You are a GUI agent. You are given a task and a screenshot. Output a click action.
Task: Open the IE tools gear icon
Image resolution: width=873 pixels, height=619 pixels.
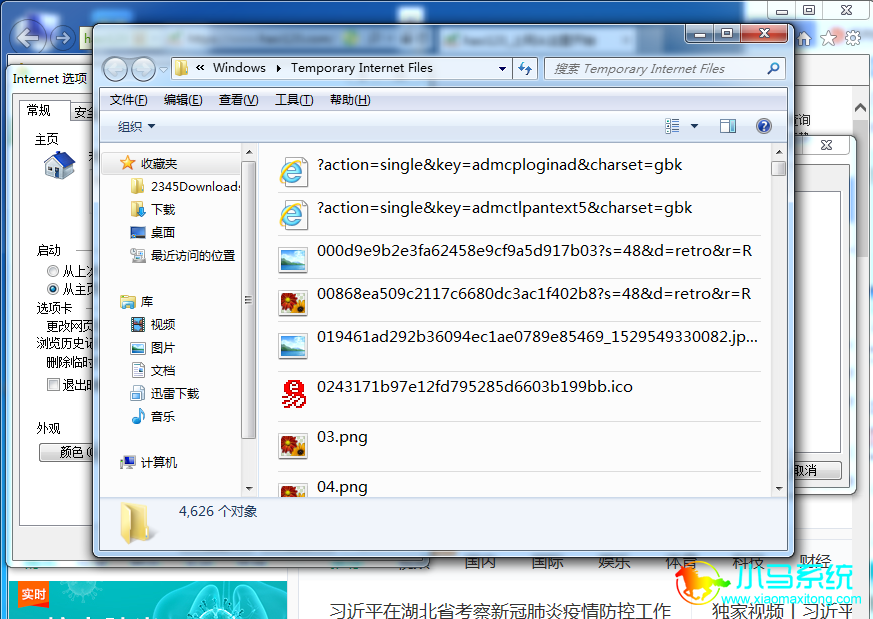click(x=852, y=38)
